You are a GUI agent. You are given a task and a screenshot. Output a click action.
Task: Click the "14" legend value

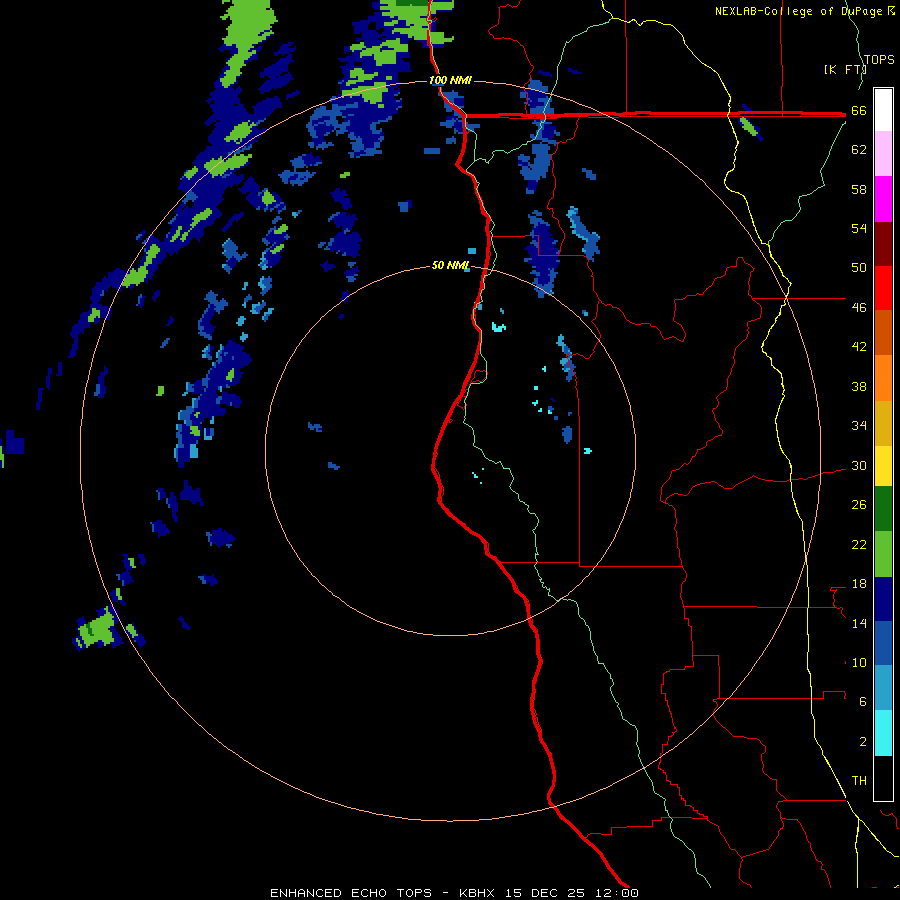click(x=859, y=623)
